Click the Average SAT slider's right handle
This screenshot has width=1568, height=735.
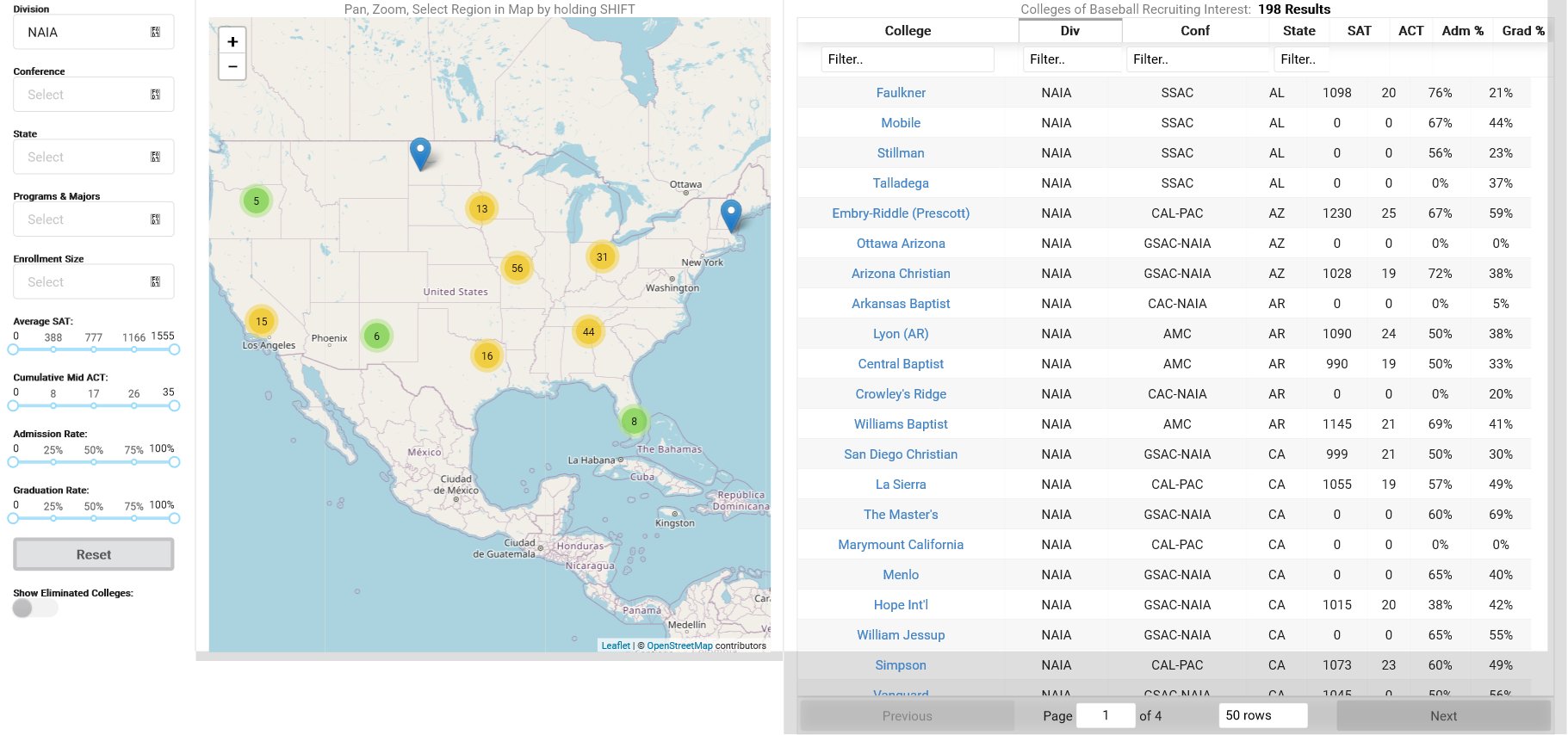175,349
